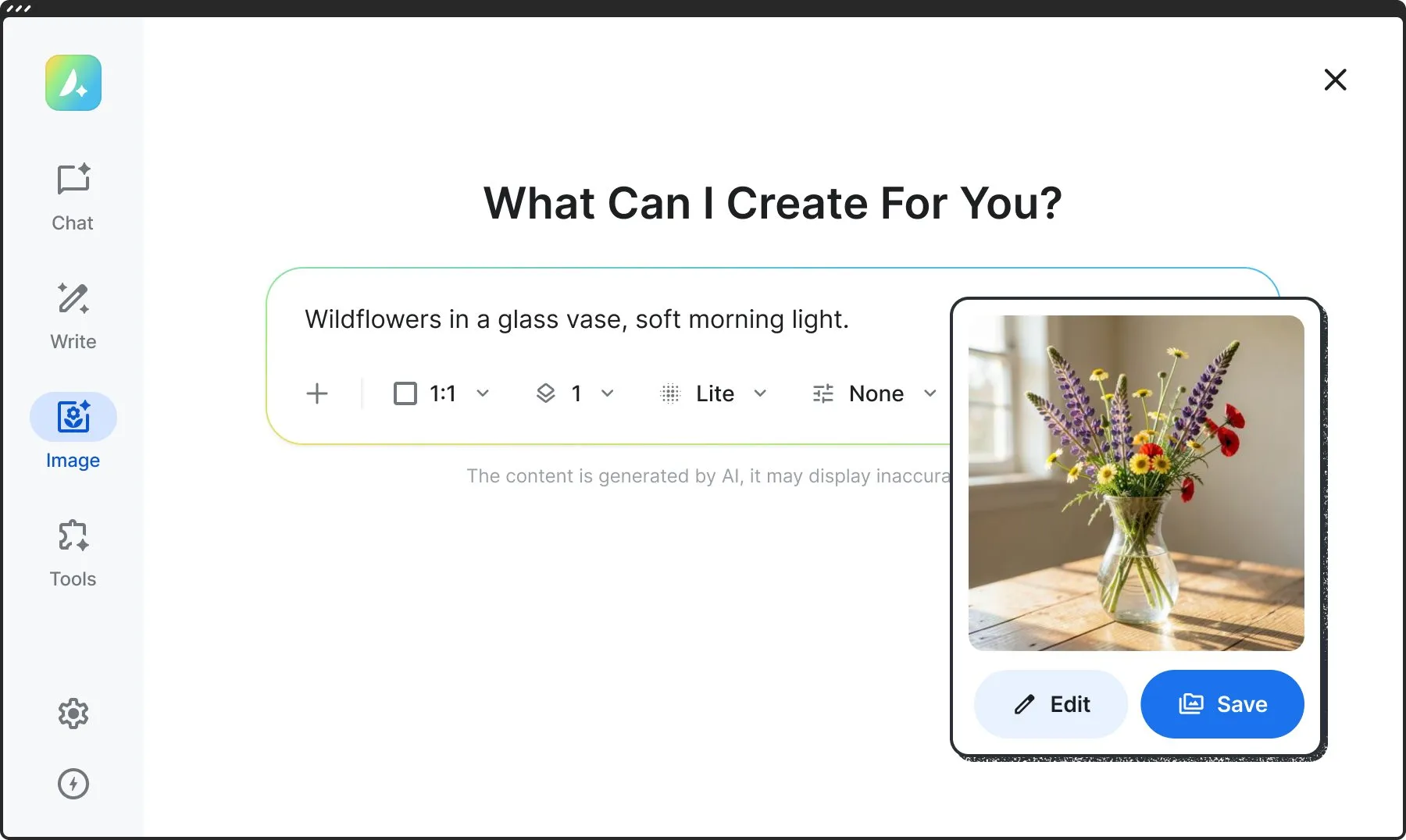Save the generated wildflower image
The height and width of the screenshot is (840, 1406).
tap(1222, 704)
